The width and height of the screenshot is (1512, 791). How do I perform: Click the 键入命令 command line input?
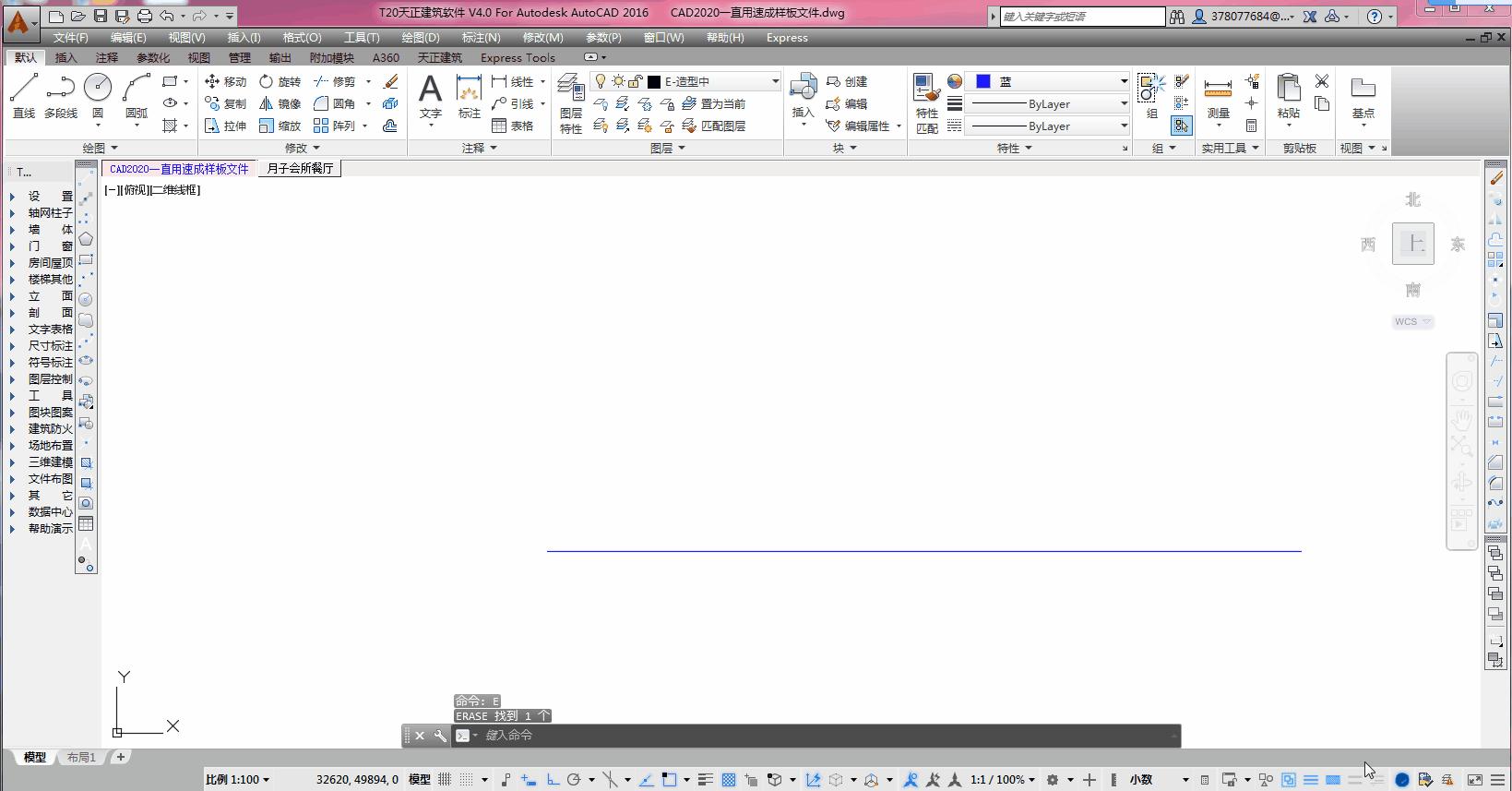point(821,736)
